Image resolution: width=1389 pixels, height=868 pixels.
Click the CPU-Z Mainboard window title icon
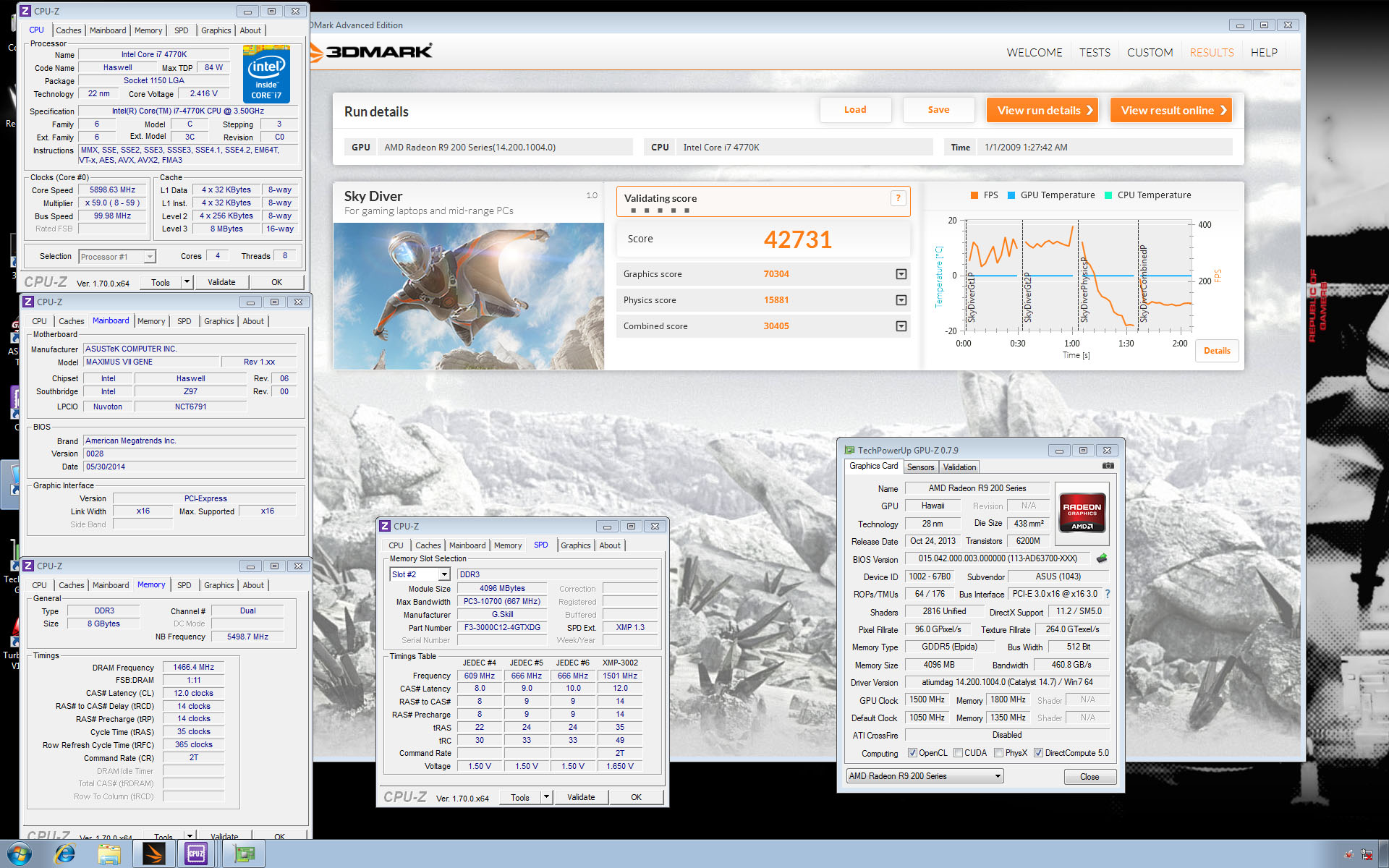click(28, 302)
